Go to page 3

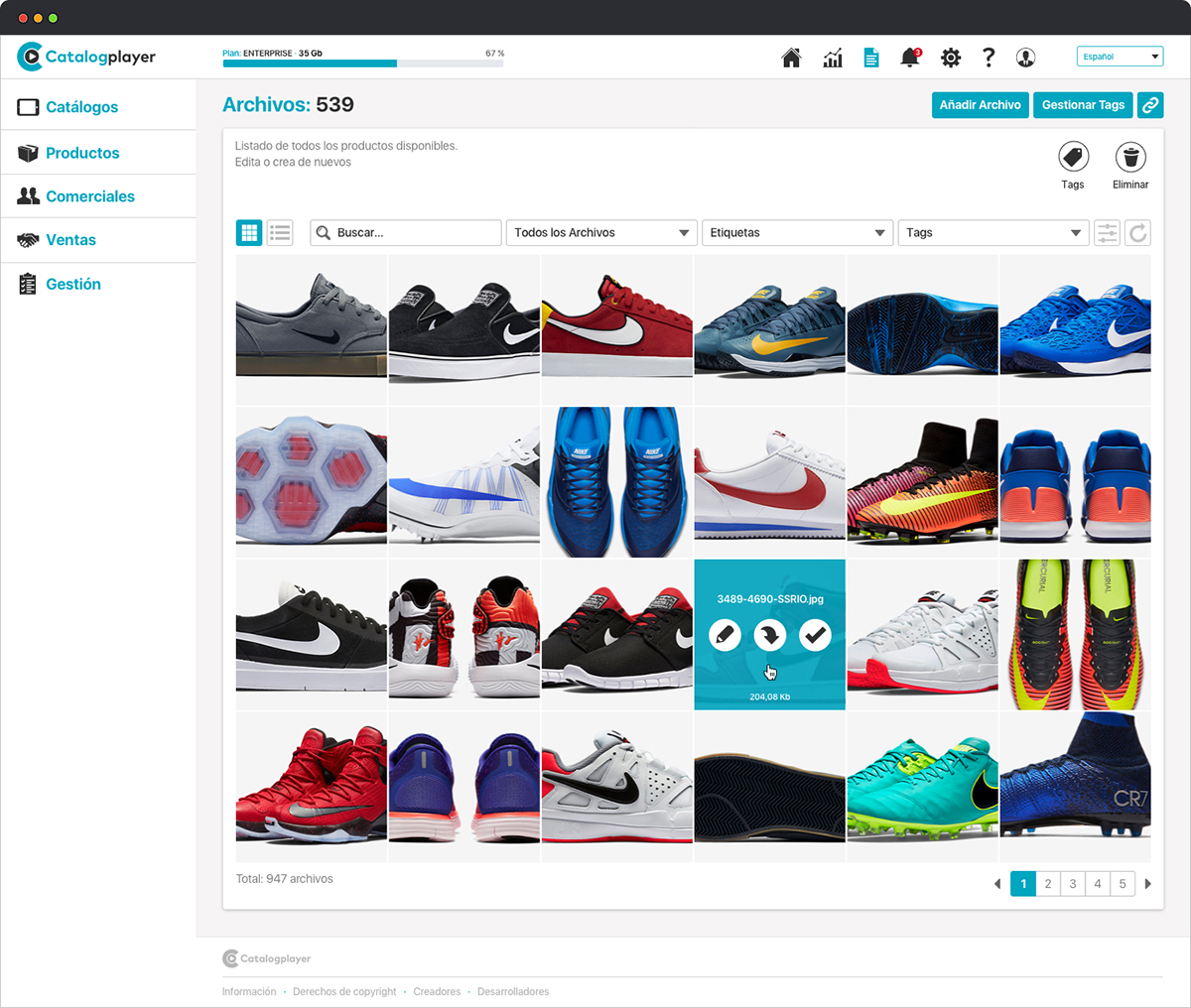pyautogui.click(x=1073, y=884)
